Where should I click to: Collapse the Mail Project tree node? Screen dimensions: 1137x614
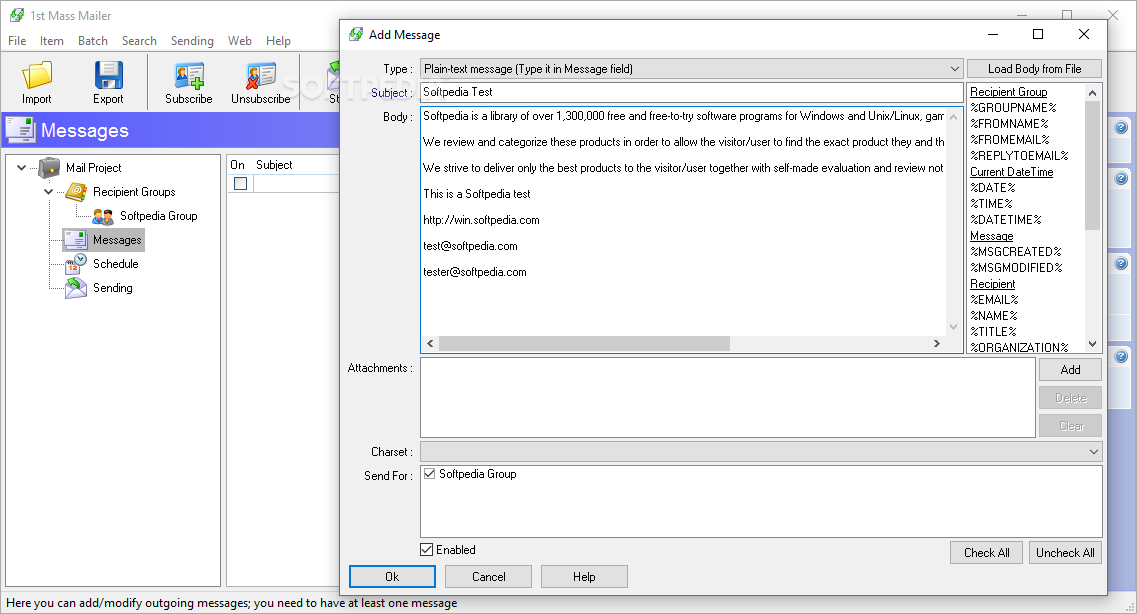click(x=22, y=167)
